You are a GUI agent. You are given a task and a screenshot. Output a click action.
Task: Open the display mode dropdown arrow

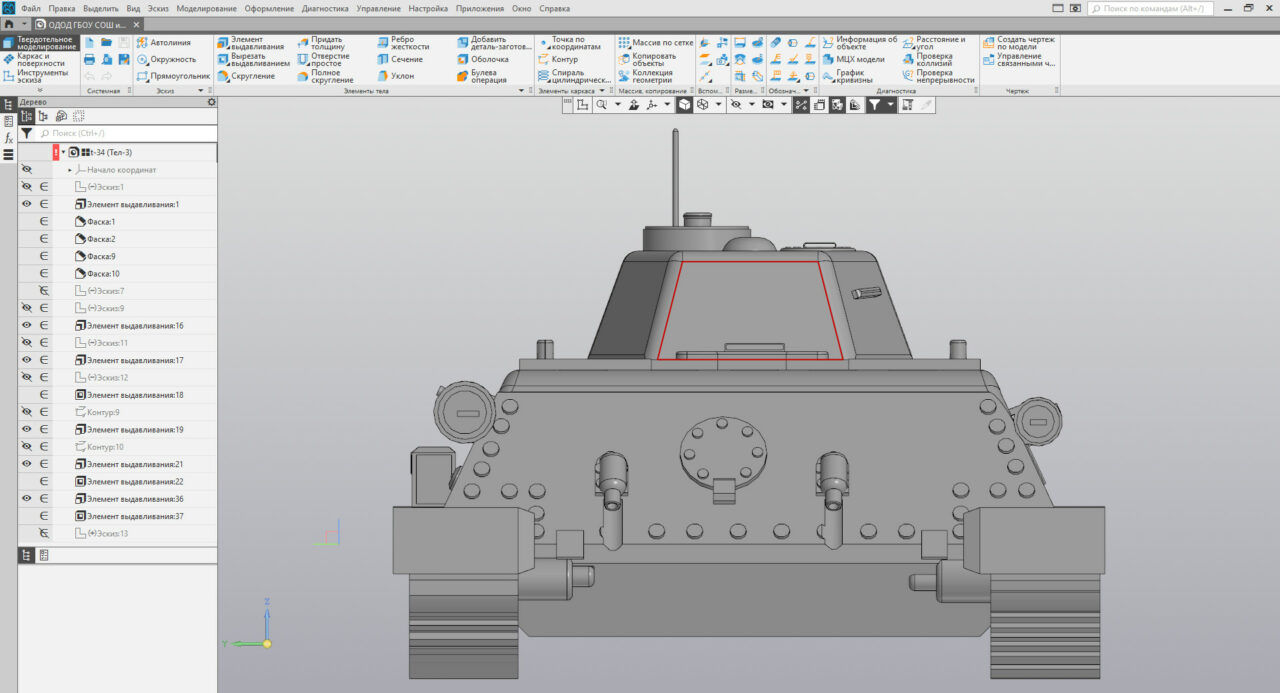[718, 104]
